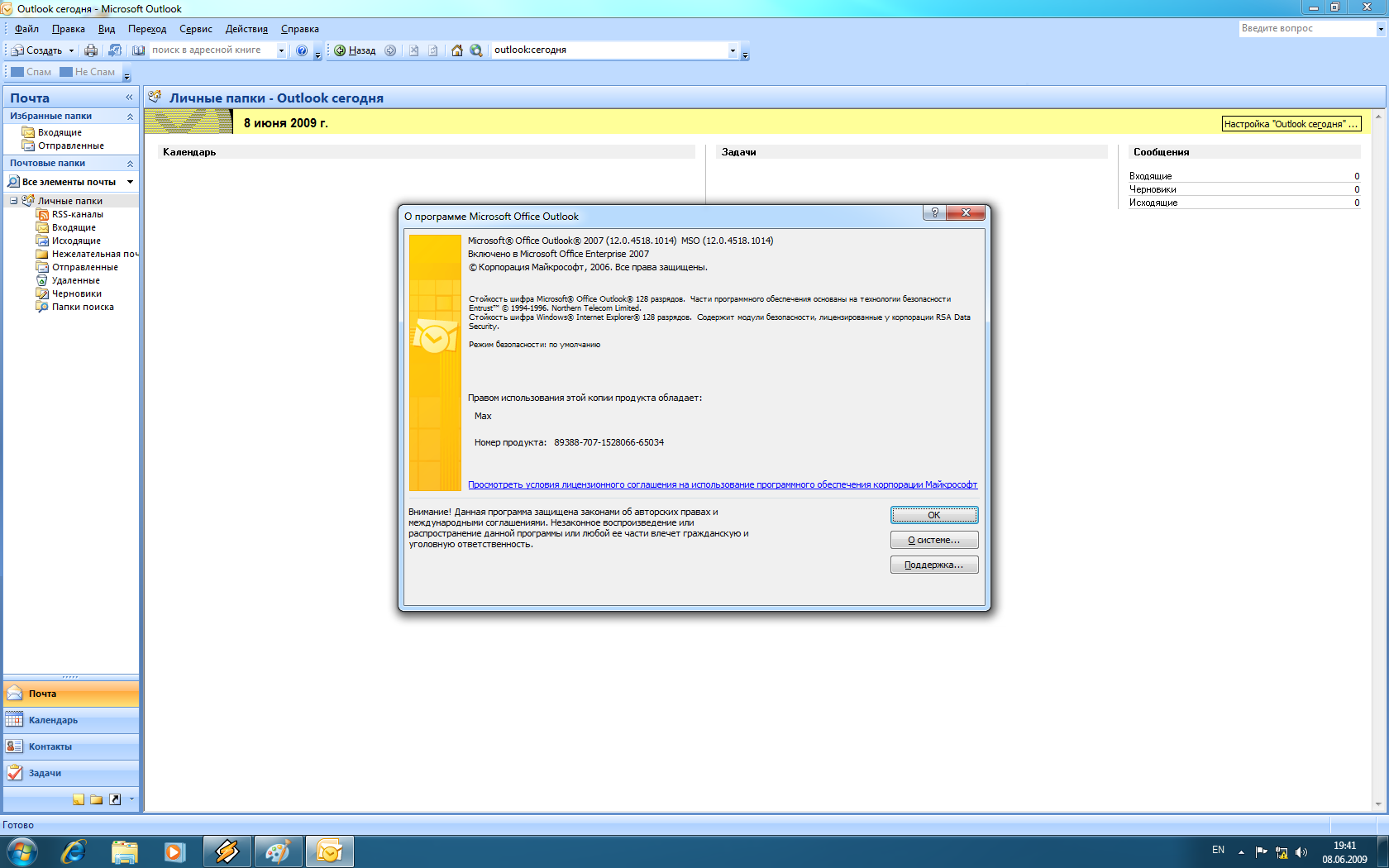Collapse the Почтовые папки section
This screenshot has height=868, width=1389.
pos(130,164)
